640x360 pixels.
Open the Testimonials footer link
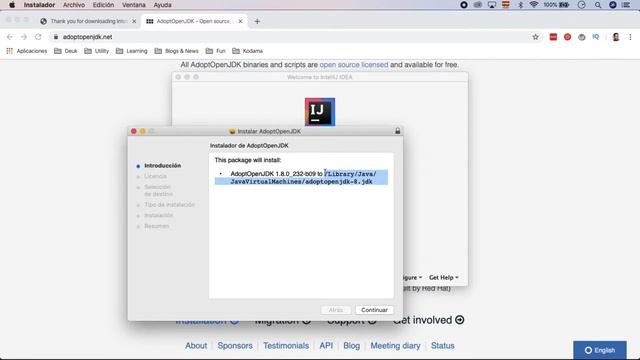[x=286, y=346]
